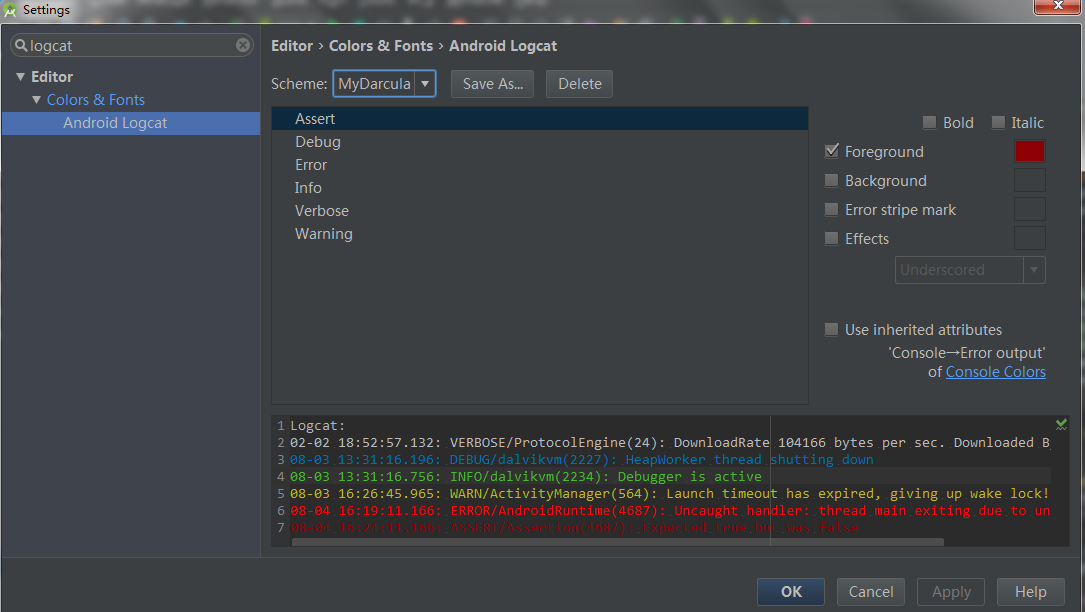Select Android Logcat in settings tree
Screen dimensions: 1085x612
(x=131, y=123)
